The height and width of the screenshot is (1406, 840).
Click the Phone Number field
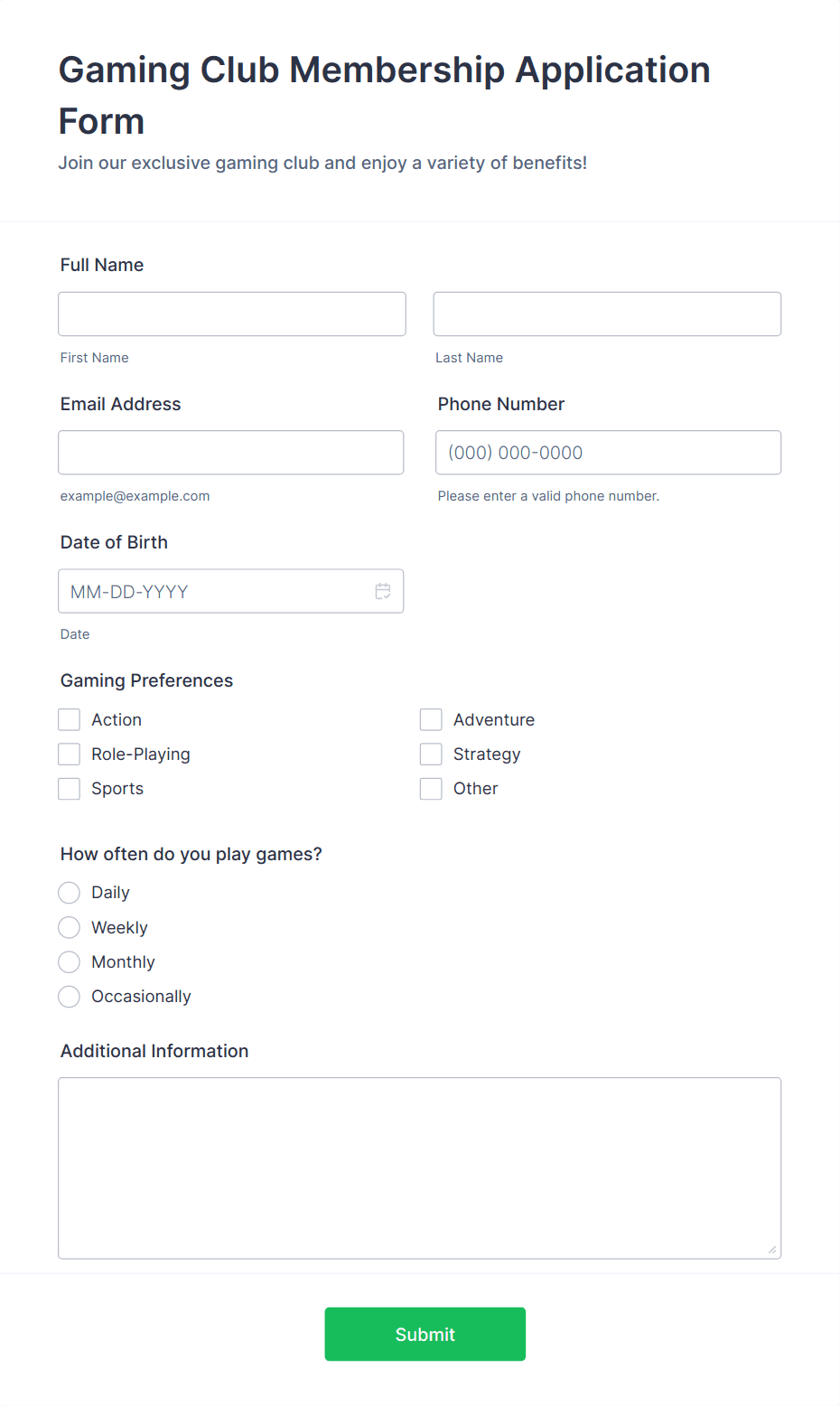[x=608, y=452]
